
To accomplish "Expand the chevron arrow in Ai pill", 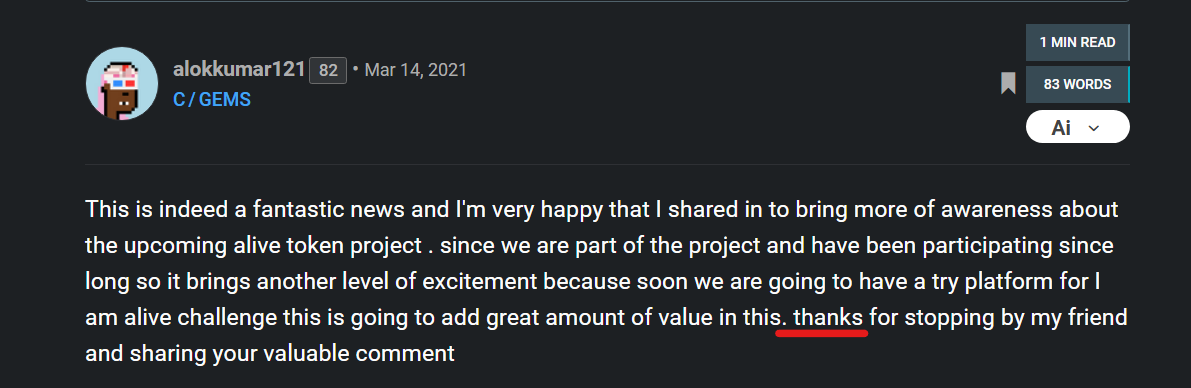I will [x=1094, y=128].
